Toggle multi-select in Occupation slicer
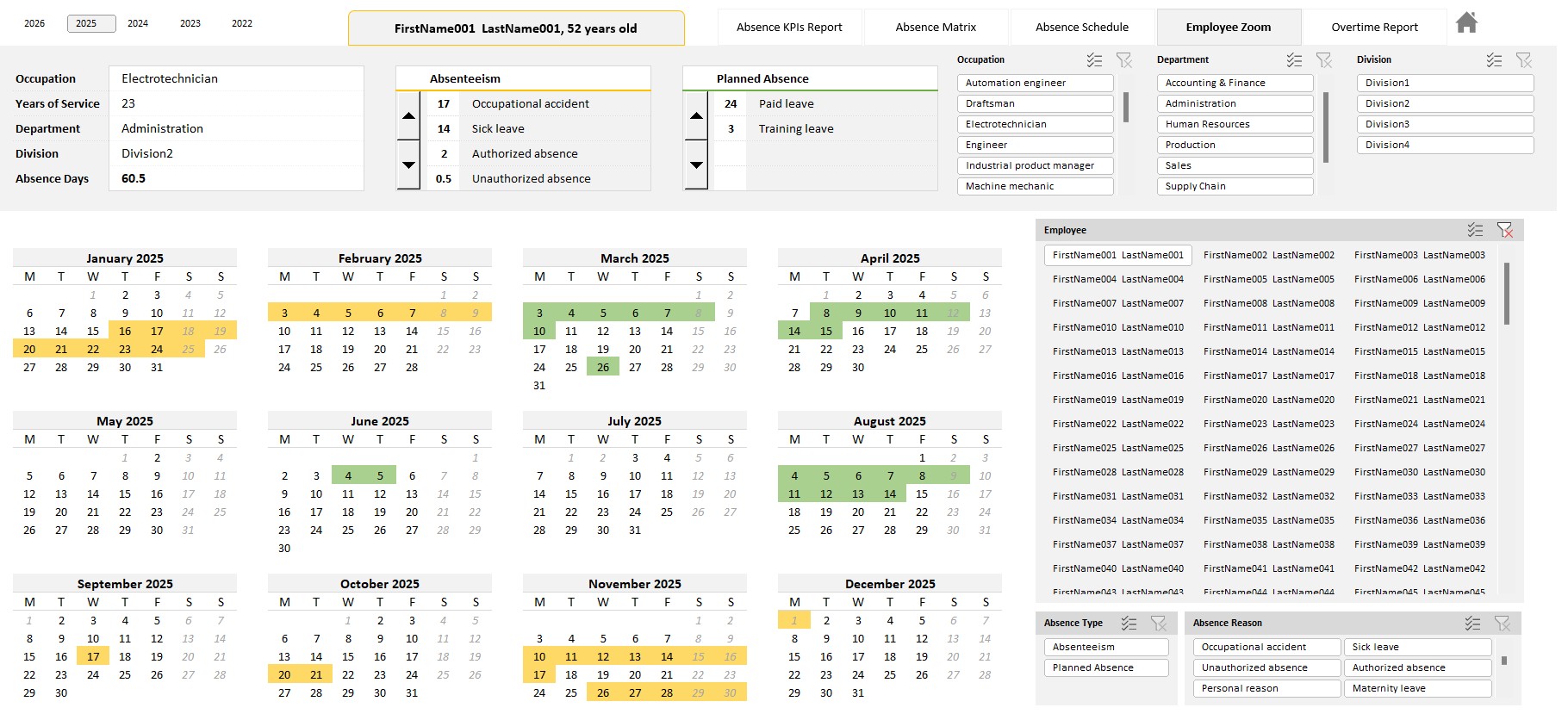Image resolution: width=1568 pixels, height=720 pixels. point(1094,60)
